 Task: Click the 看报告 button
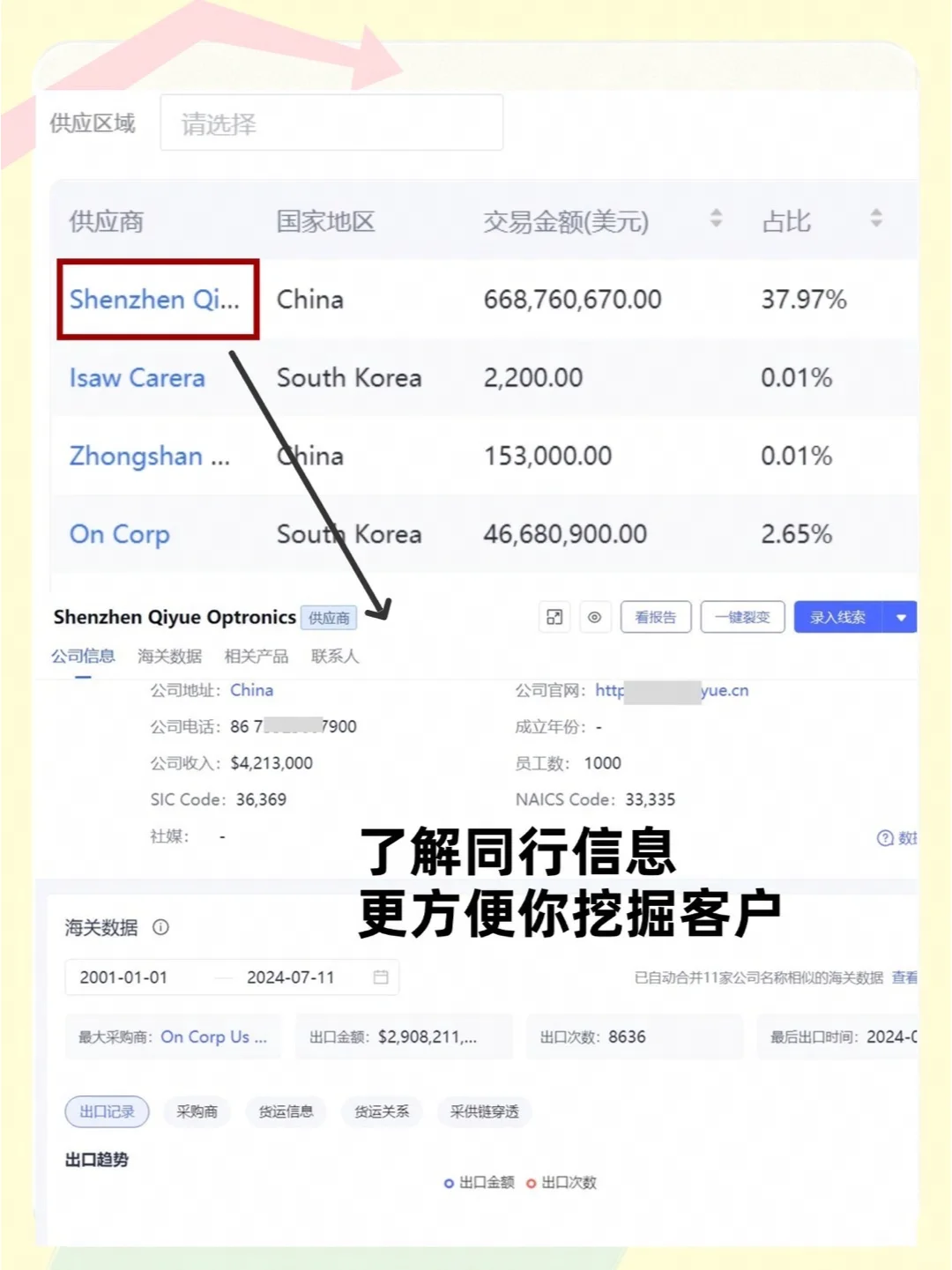655,617
